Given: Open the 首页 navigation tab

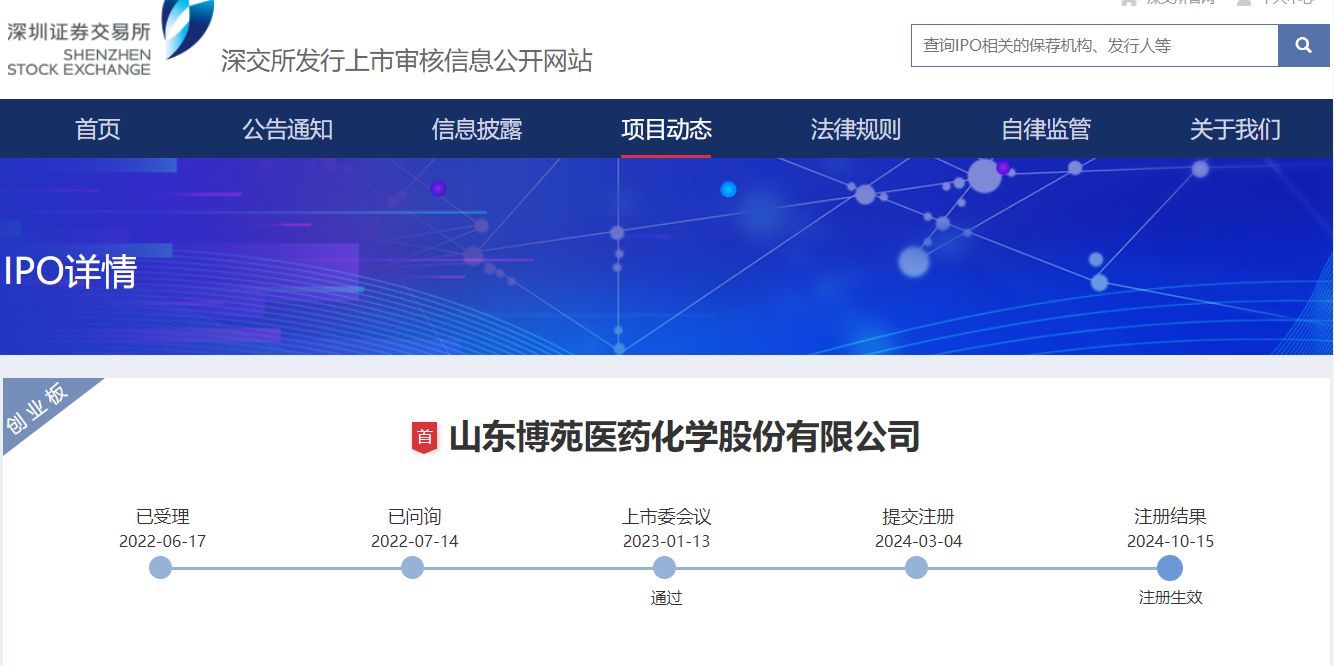Looking at the screenshot, I should (98, 129).
